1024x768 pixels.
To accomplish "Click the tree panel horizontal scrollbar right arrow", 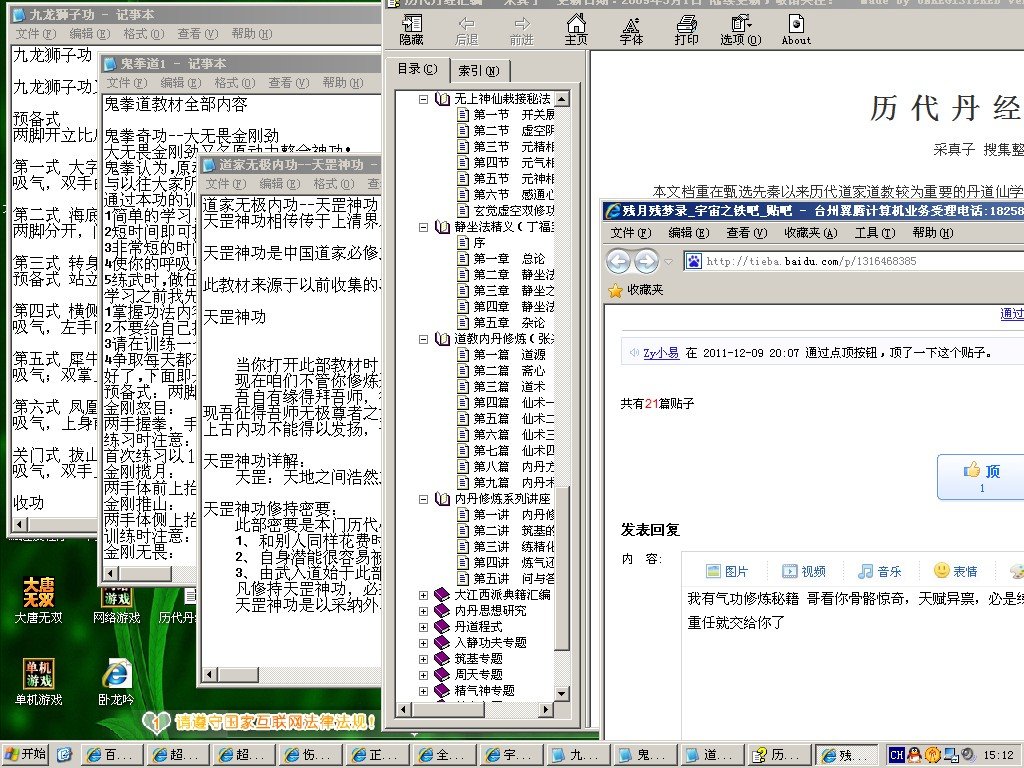I will 546,709.
